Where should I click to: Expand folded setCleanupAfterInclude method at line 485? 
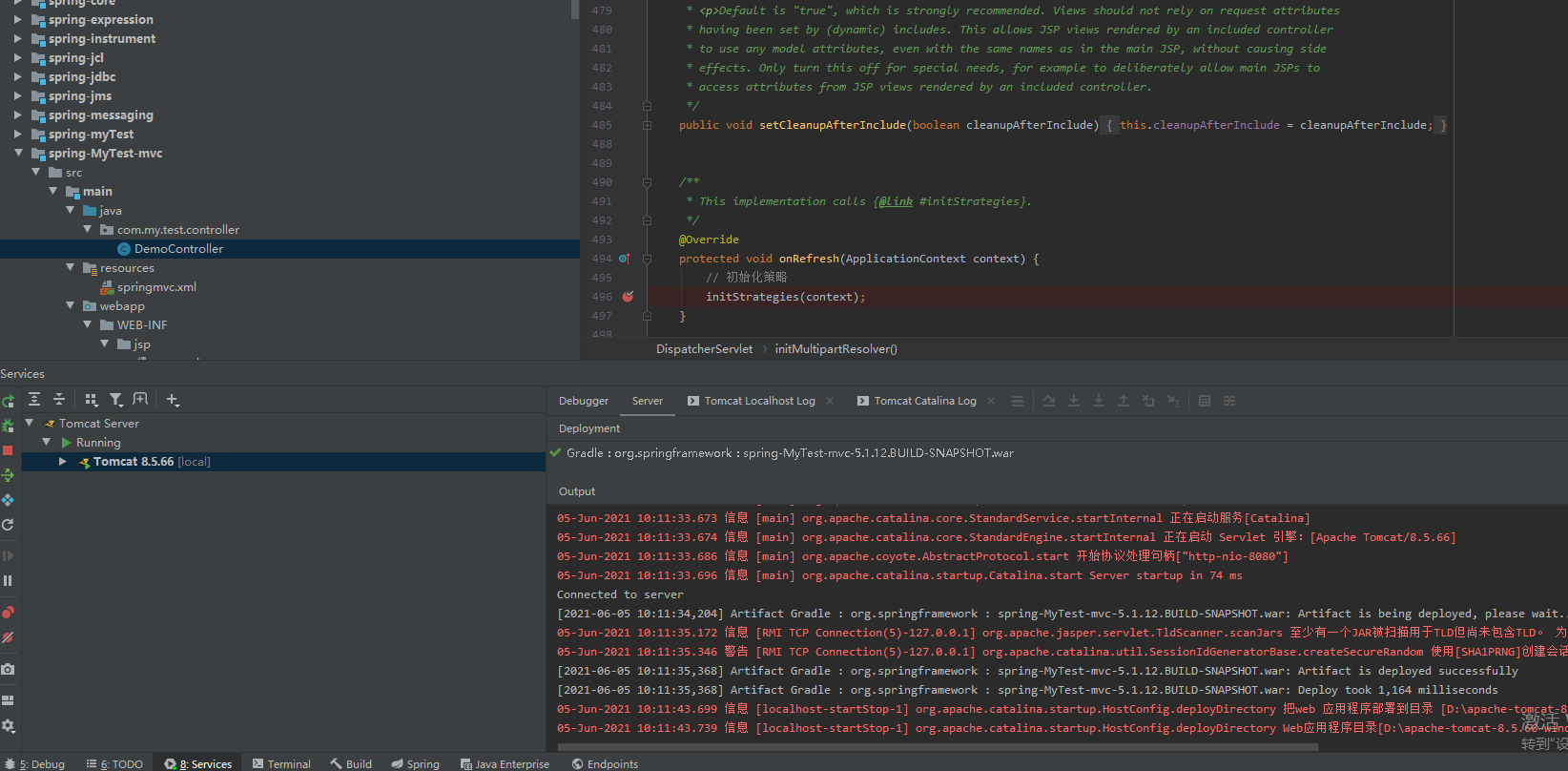pos(647,125)
